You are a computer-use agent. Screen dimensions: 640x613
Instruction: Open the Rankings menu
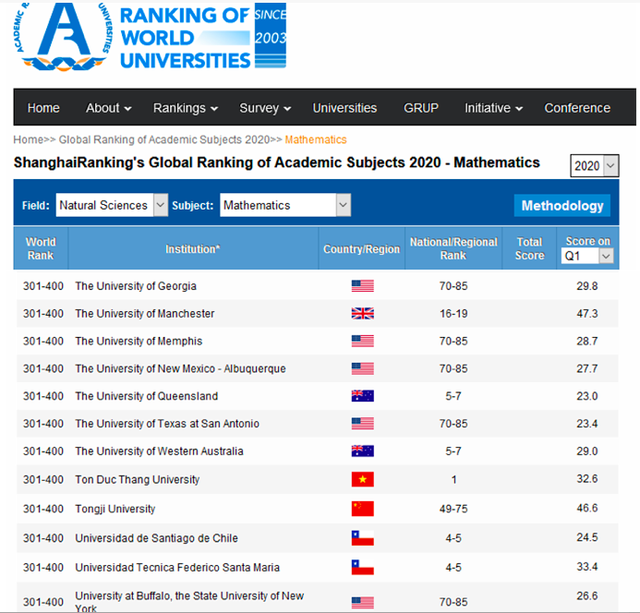[x=185, y=108]
